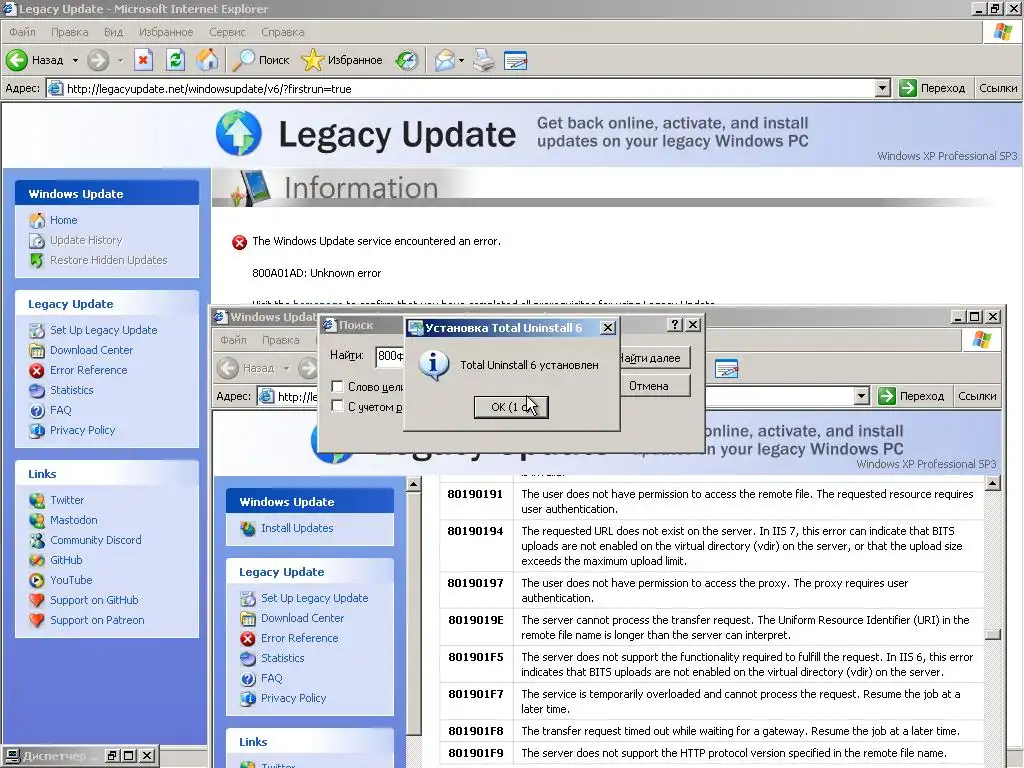Image resolution: width=1024 pixels, height=768 pixels.
Task: Click Переход button in main address bar
Action: click(x=932, y=88)
